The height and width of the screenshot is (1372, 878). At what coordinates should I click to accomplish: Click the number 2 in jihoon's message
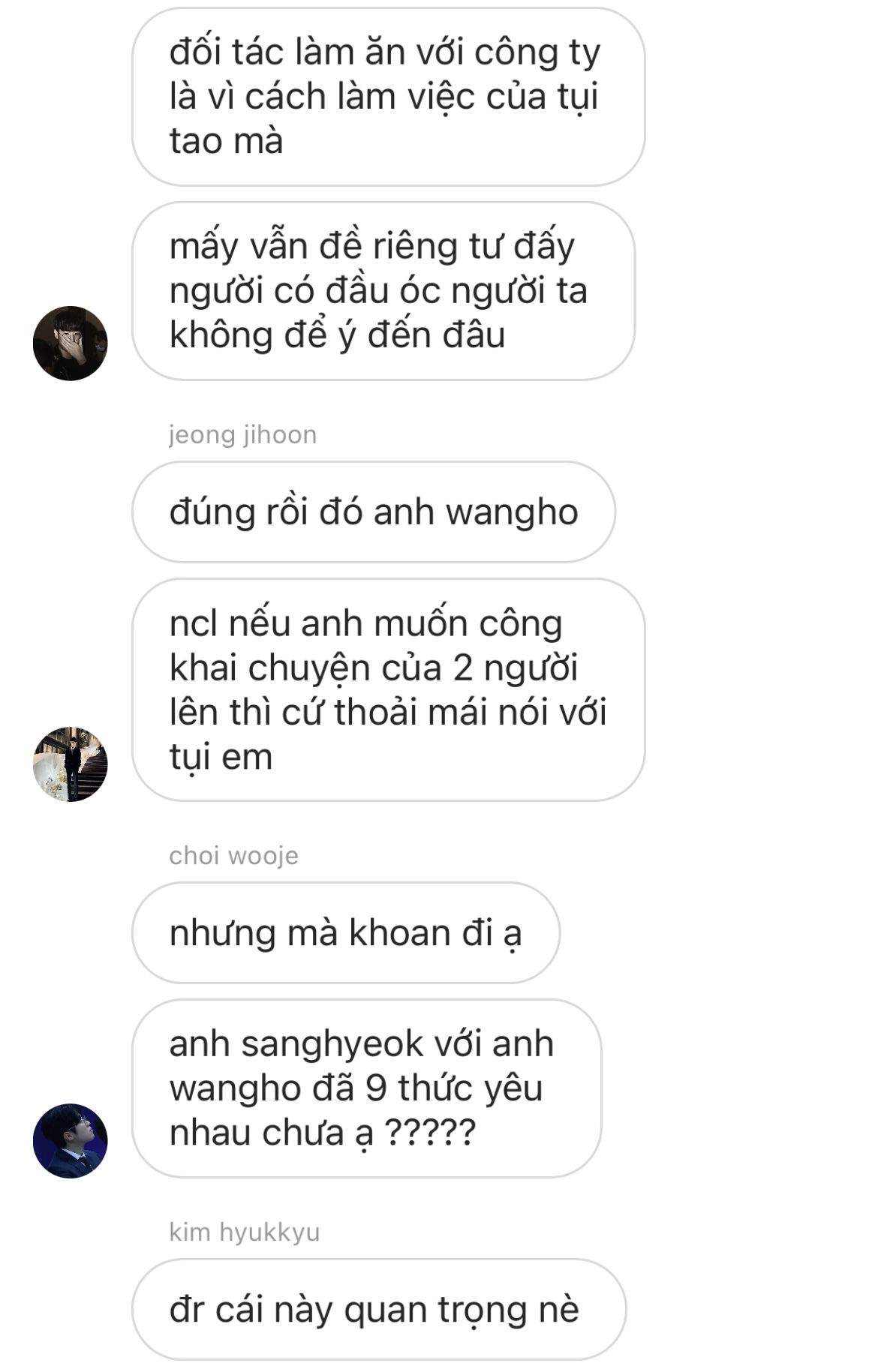tap(464, 668)
